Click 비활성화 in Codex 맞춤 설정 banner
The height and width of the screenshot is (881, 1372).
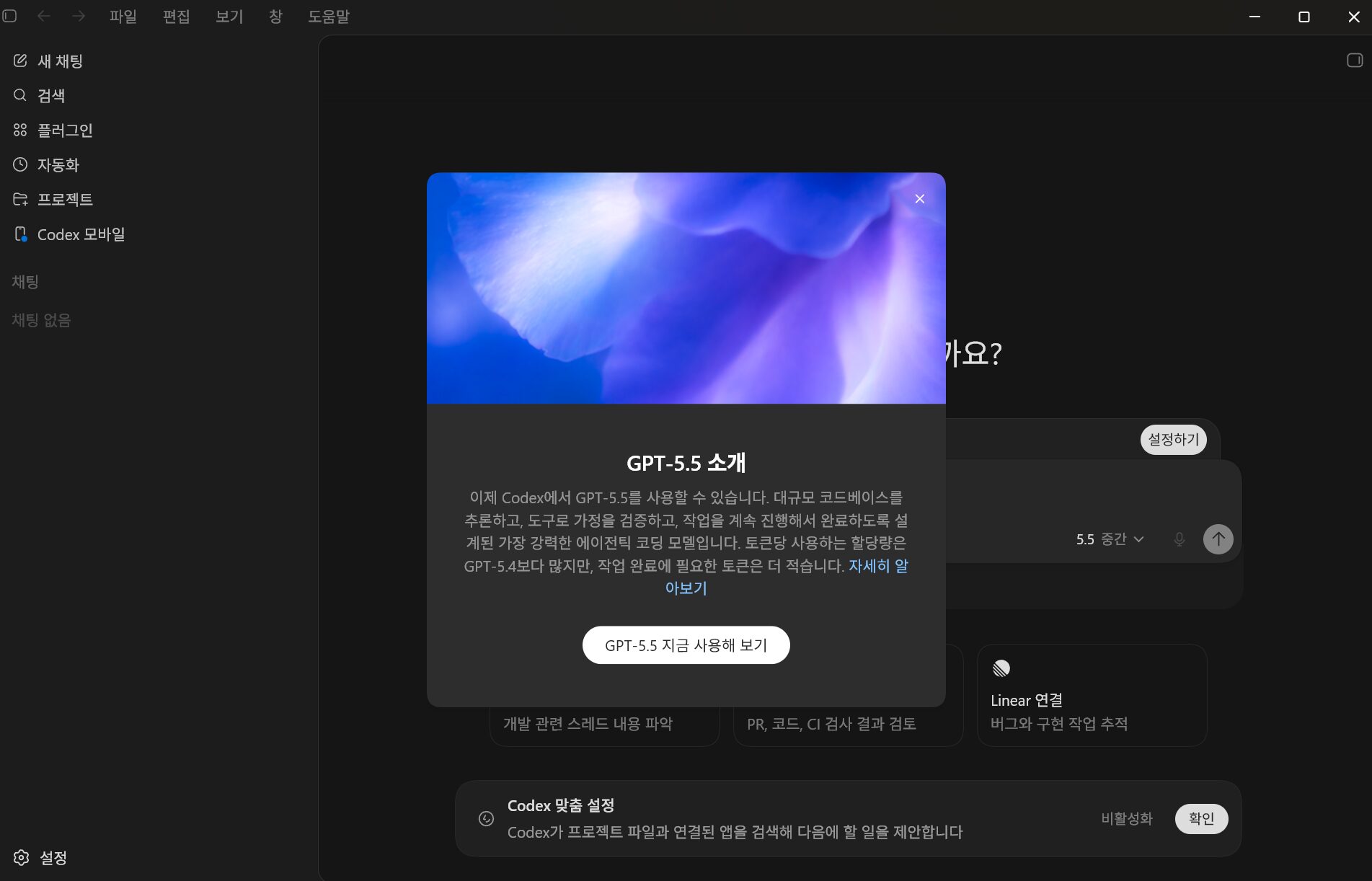(1127, 818)
